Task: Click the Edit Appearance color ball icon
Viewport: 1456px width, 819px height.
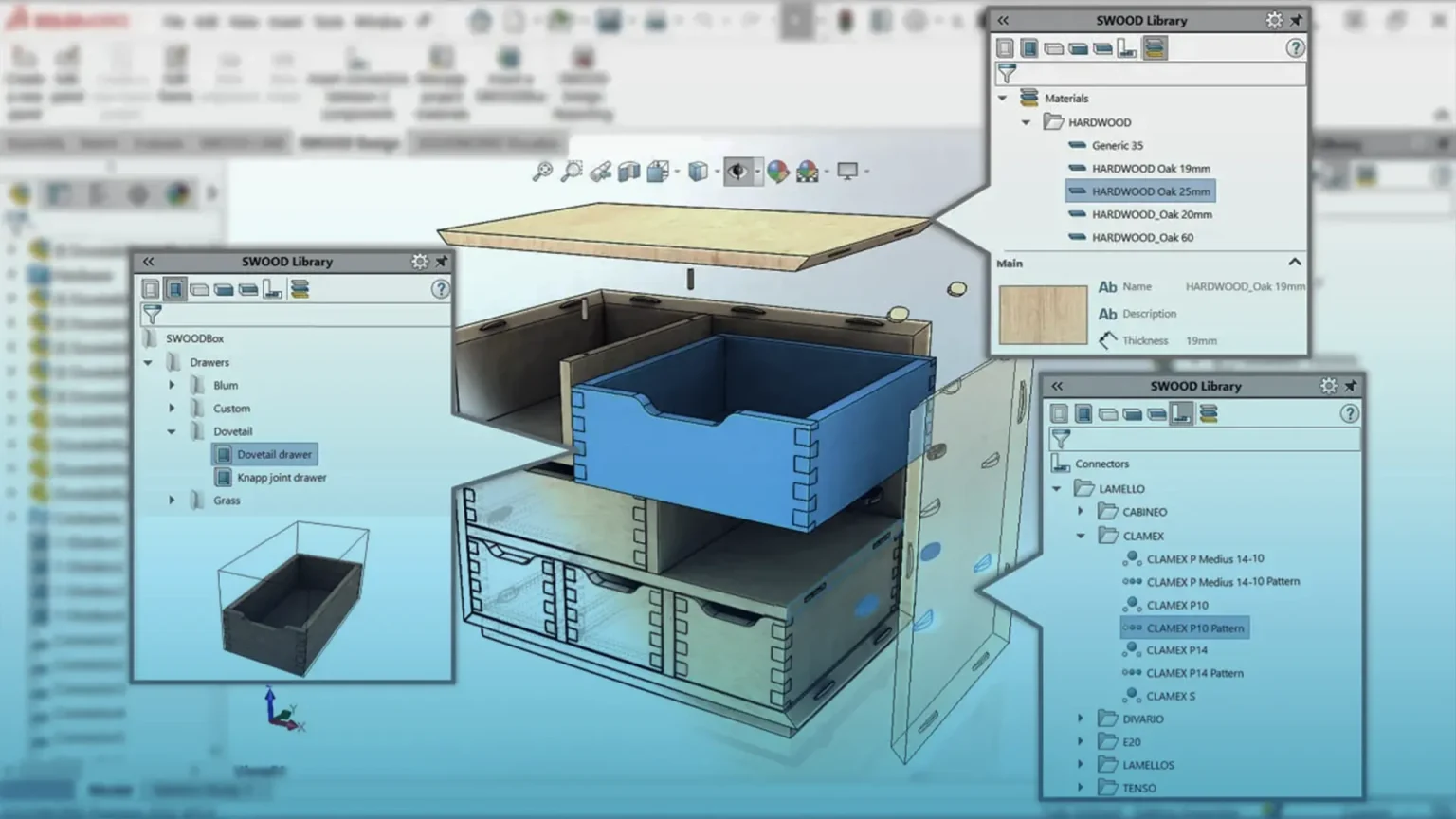Action: (x=777, y=172)
